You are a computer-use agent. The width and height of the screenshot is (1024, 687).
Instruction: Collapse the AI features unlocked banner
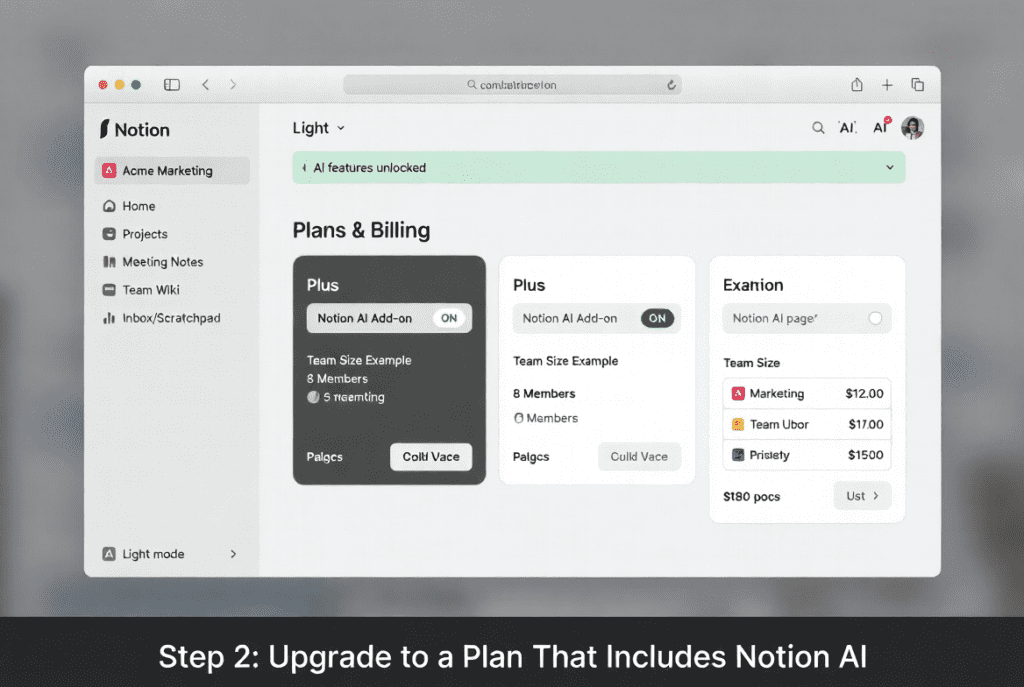(x=890, y=167)
